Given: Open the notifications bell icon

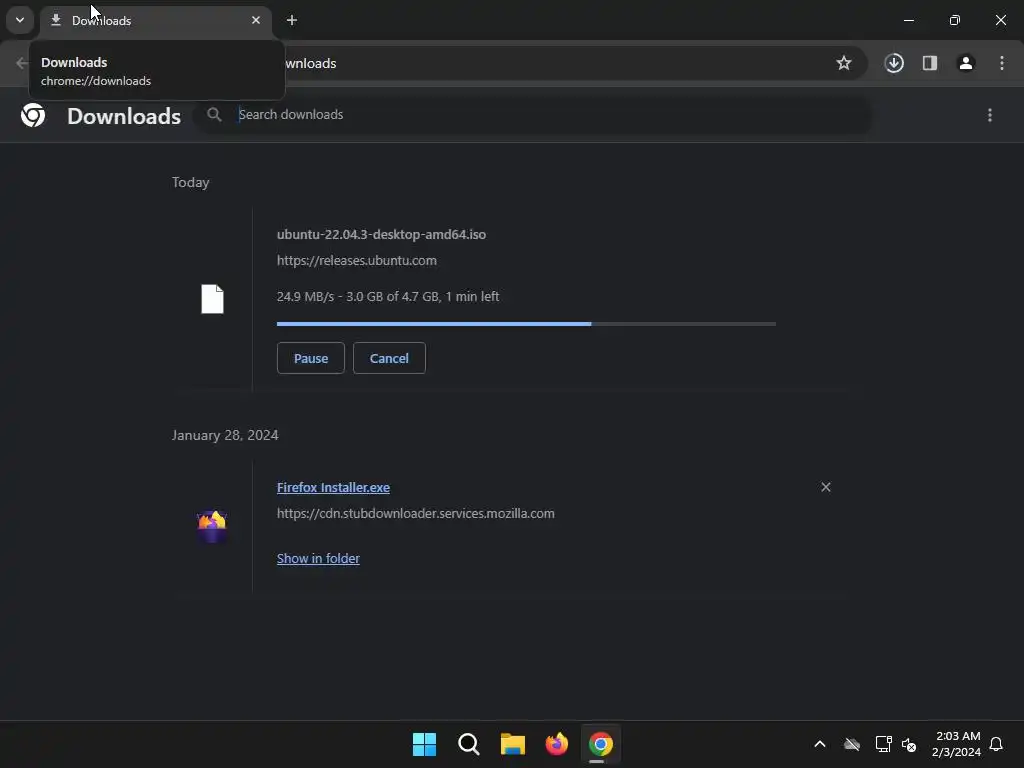Looking at the screenshot, I should 996,744.
